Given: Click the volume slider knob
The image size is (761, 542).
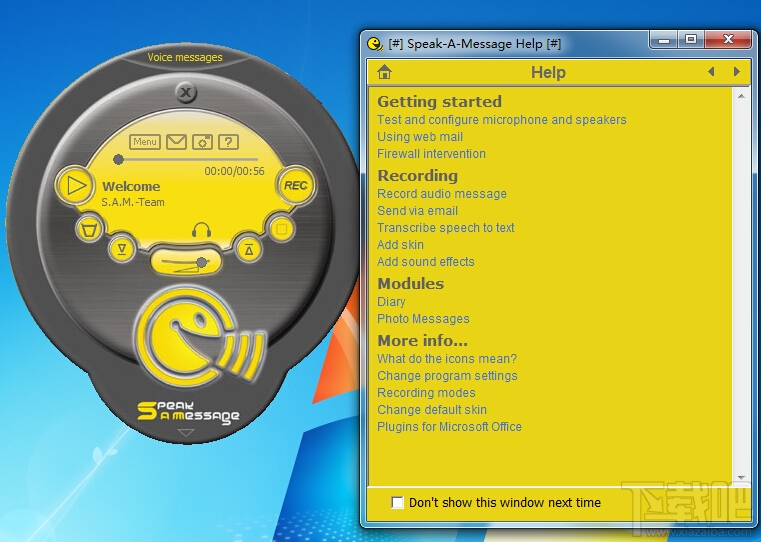Looking at the screenshot, I should click(201, 263).
